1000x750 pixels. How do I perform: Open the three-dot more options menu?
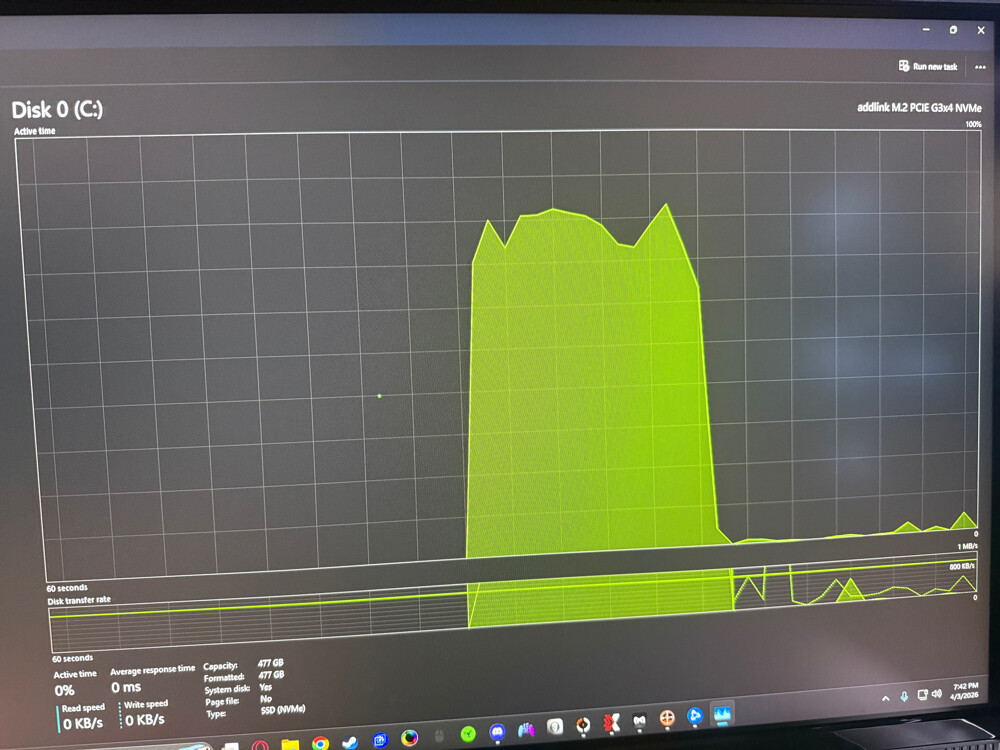(x=980, y=67)
